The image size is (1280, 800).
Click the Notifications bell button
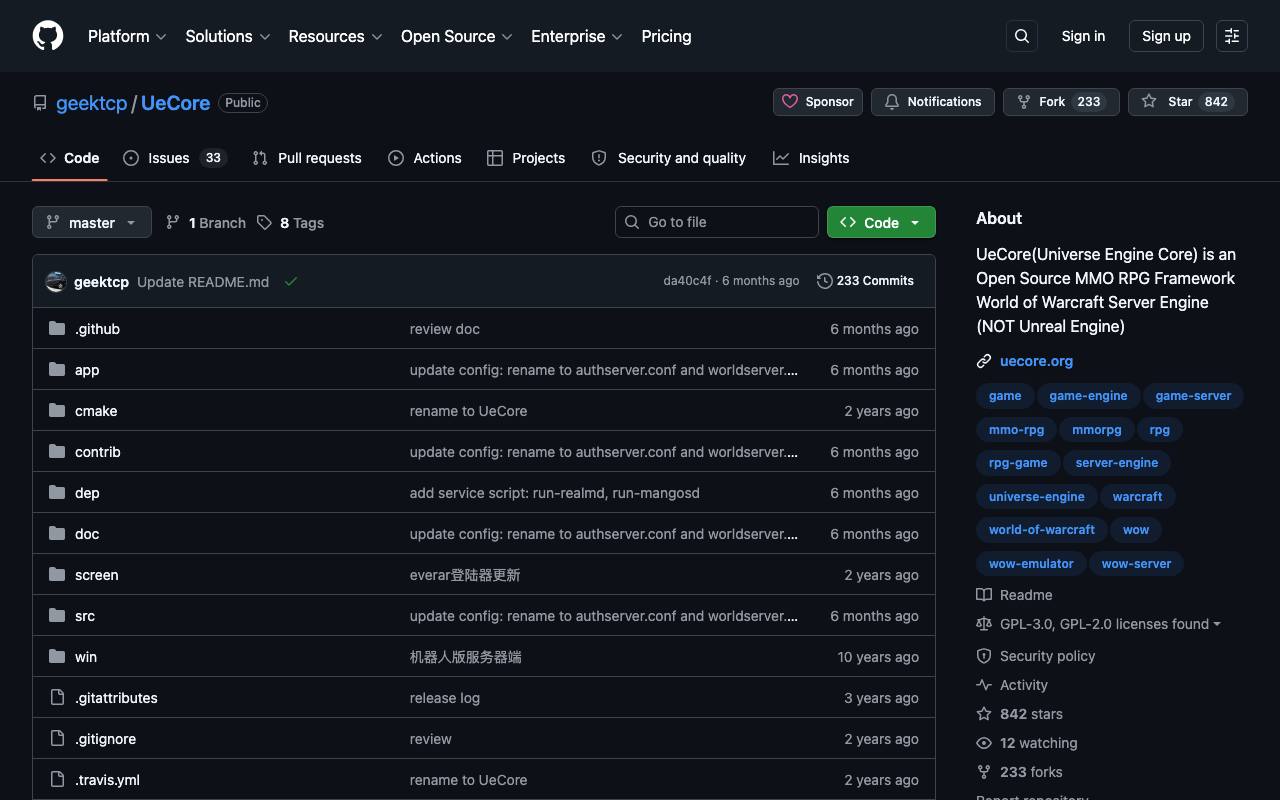click(x=933, y=102)
